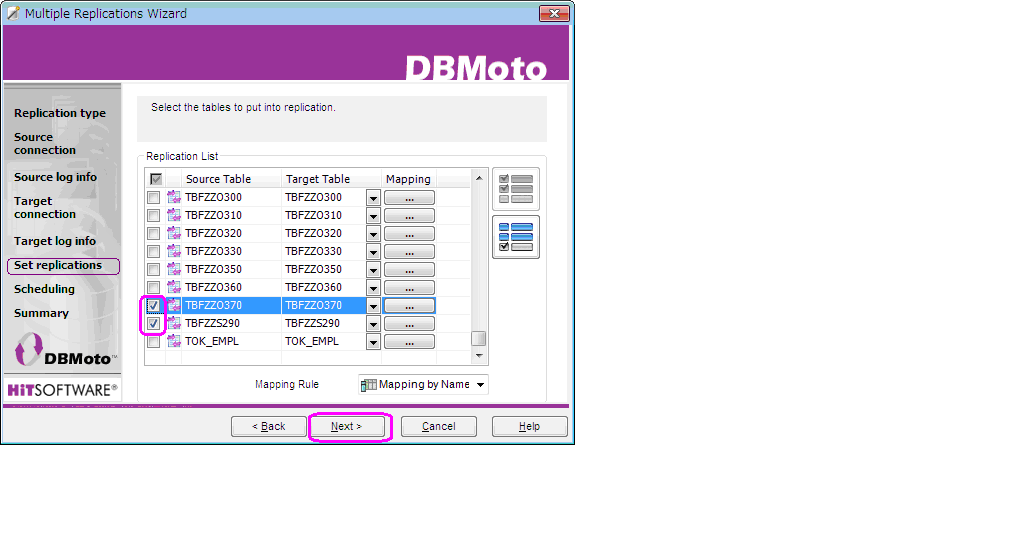Open mapping editor for TBFZZO300
The height and width of the screenshot is (559, 1017).
pyautogui.click(x=409, y=198)
